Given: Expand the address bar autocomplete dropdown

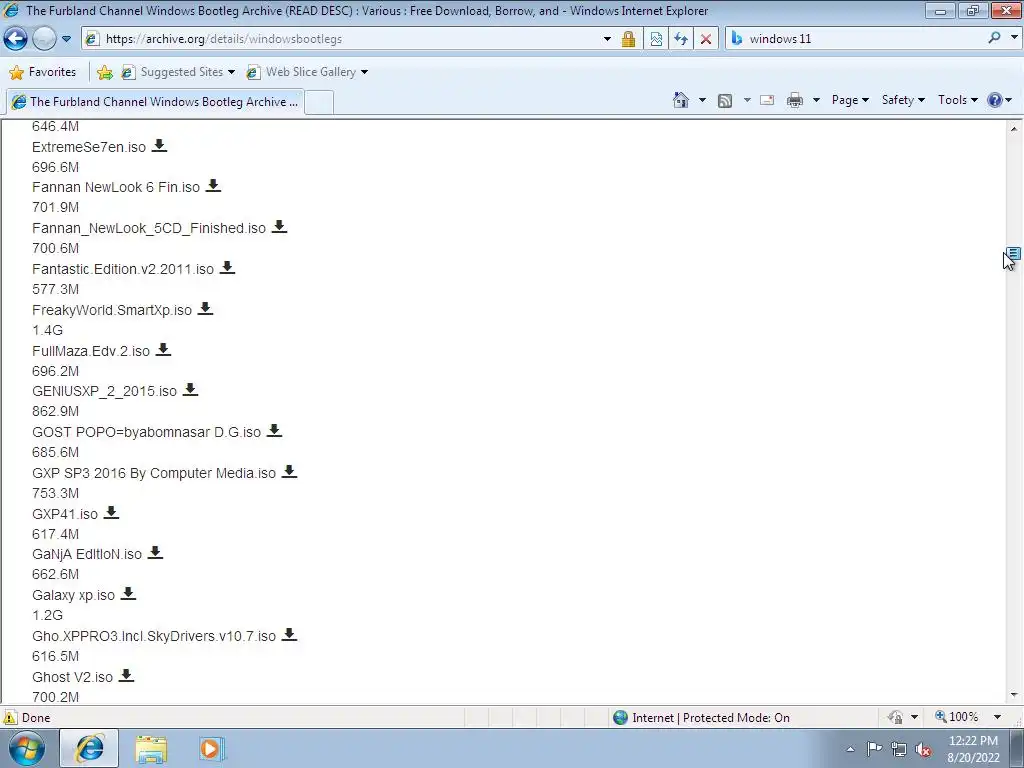Looking at the screenshot, I should click(607, 39).
